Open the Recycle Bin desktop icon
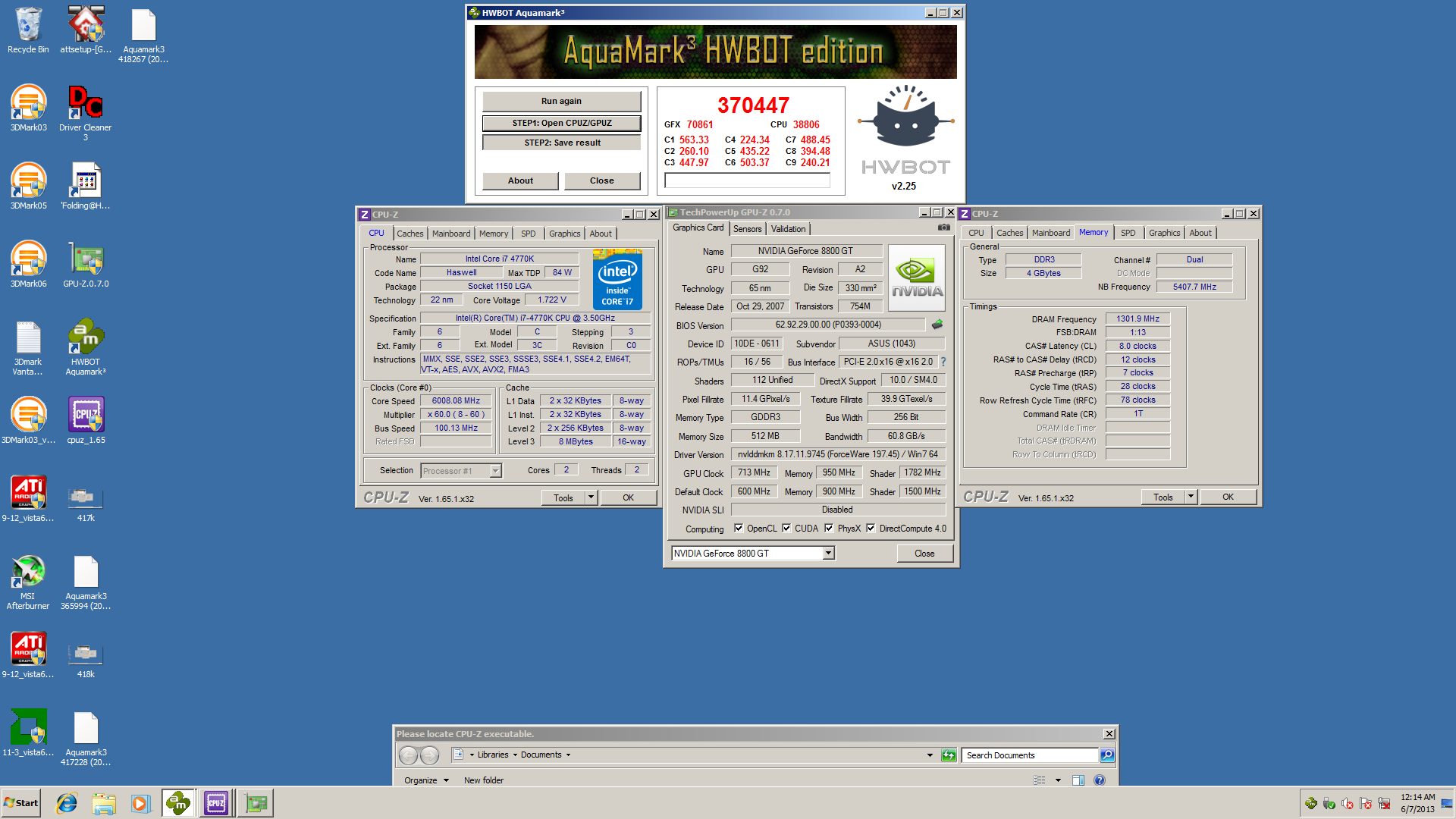 [x=28, y=30]
